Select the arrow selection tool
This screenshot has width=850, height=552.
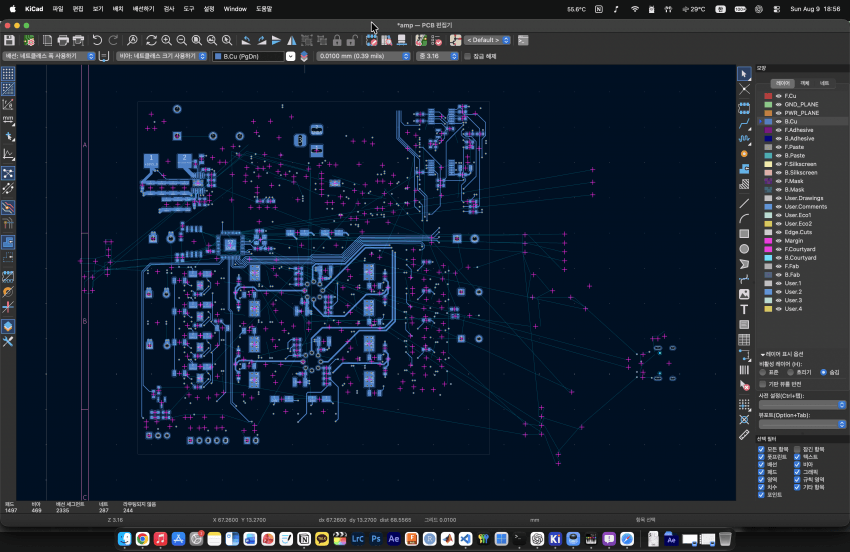tap(744, 74)
